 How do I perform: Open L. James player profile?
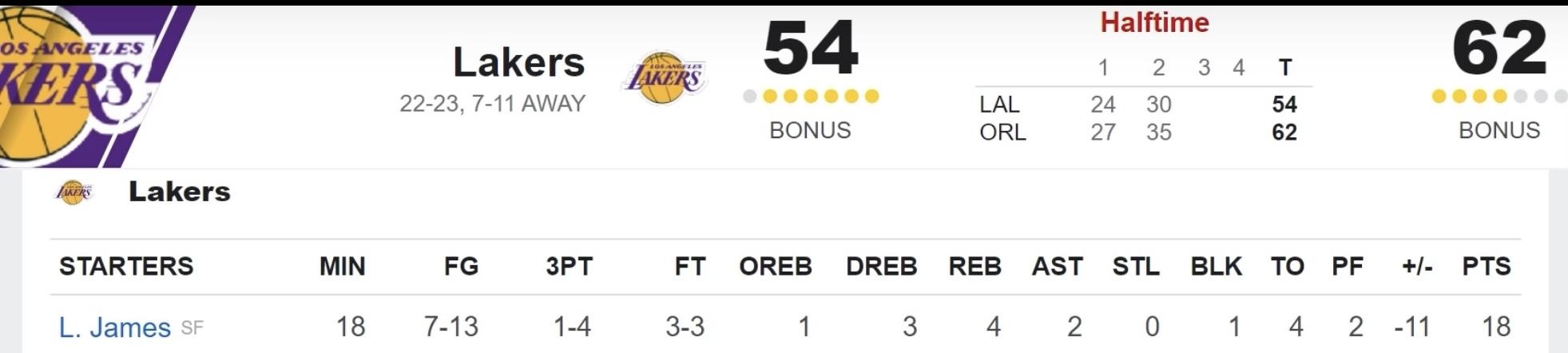115,327
